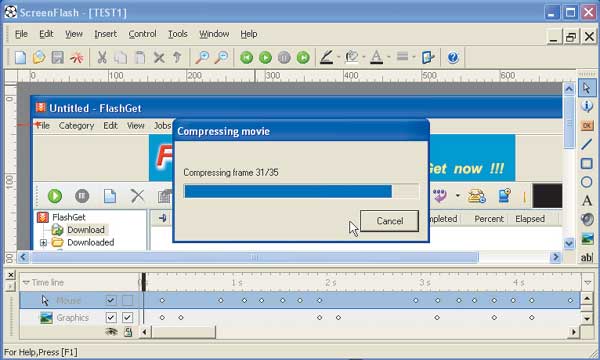
Task: Toggle Mouse layer visibility checkbox
Action: click(111, 300)
